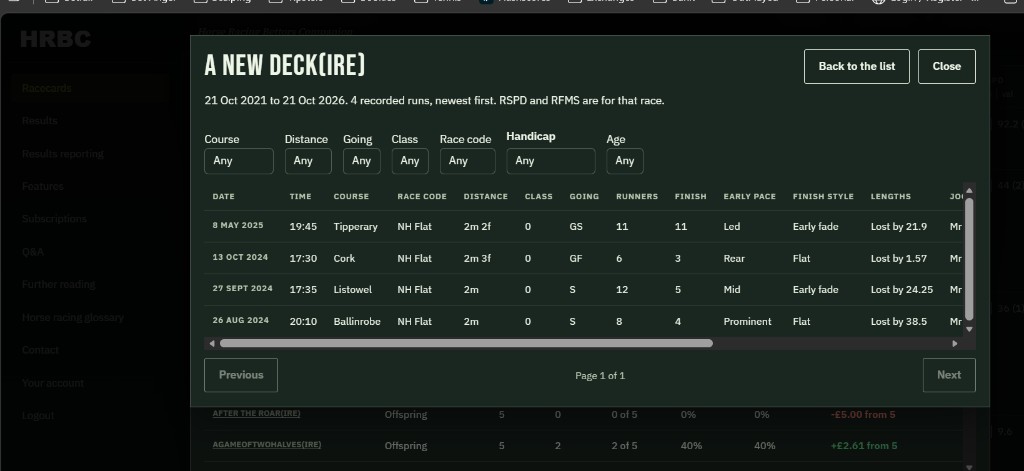The image size is (1024, 471).
Task: Click the Previous page button
Action: coord(241,375)
